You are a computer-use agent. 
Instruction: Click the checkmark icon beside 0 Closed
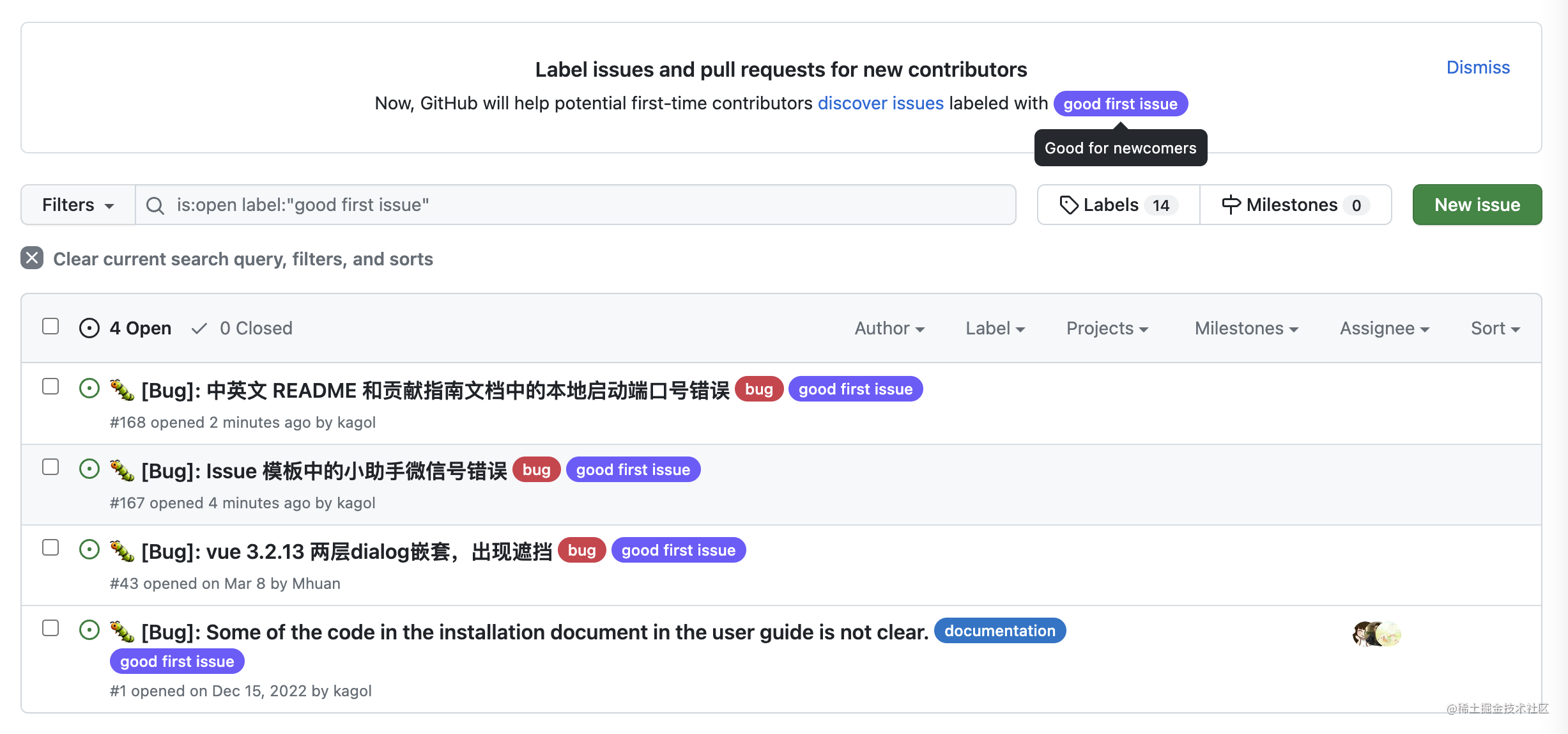[x=199, y=329]
